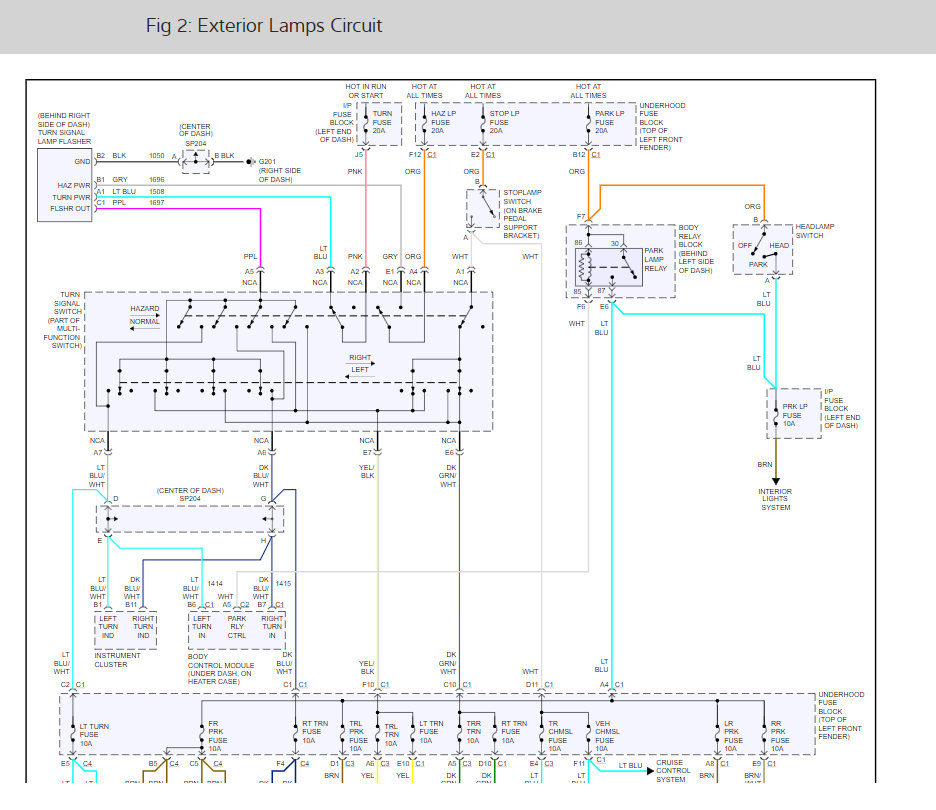Select the "HEADLAMP SWITCH" label
The height and width of the screenshot is (810, 936).
[814, 231]
